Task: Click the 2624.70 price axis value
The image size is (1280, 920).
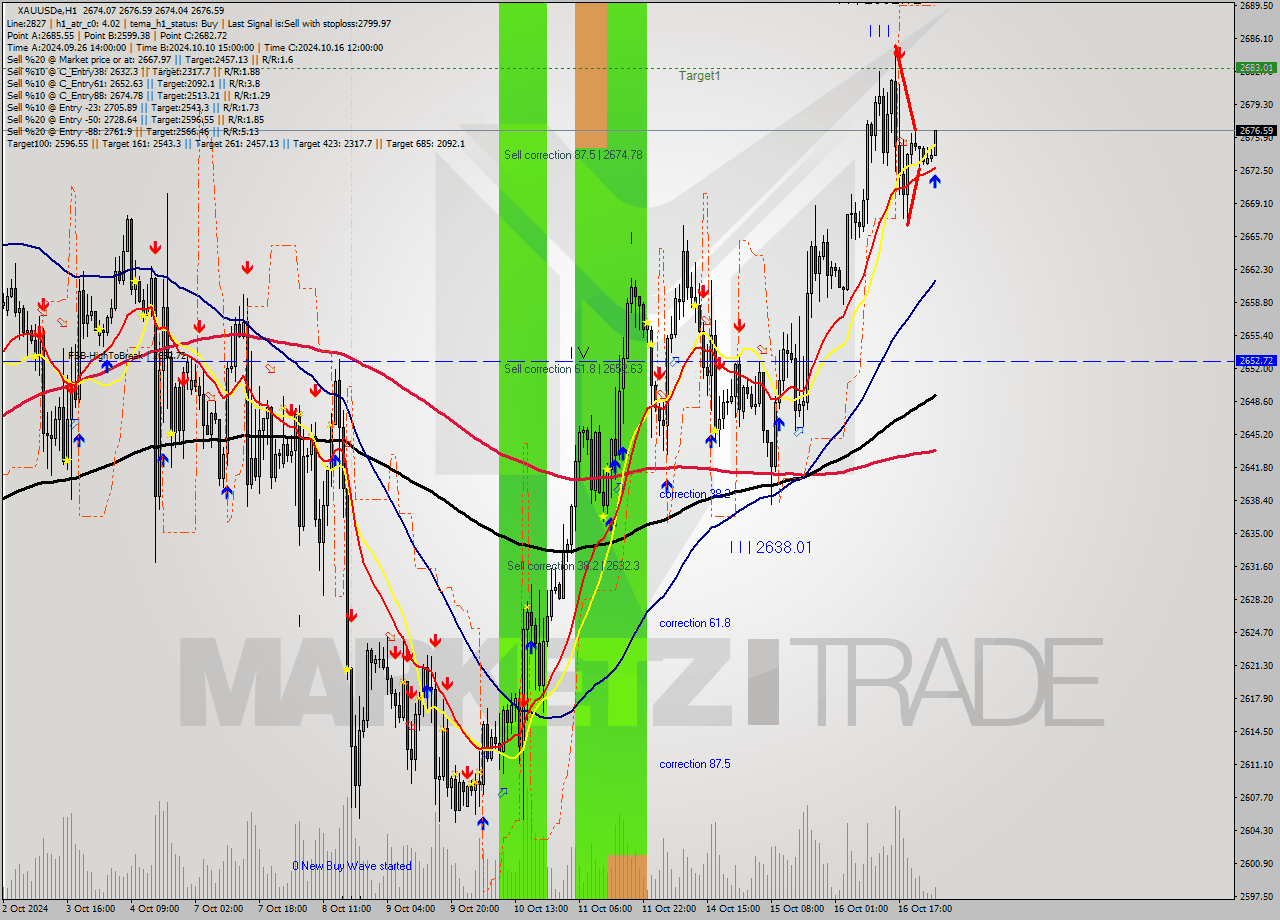Action: tap(1256, 632)
